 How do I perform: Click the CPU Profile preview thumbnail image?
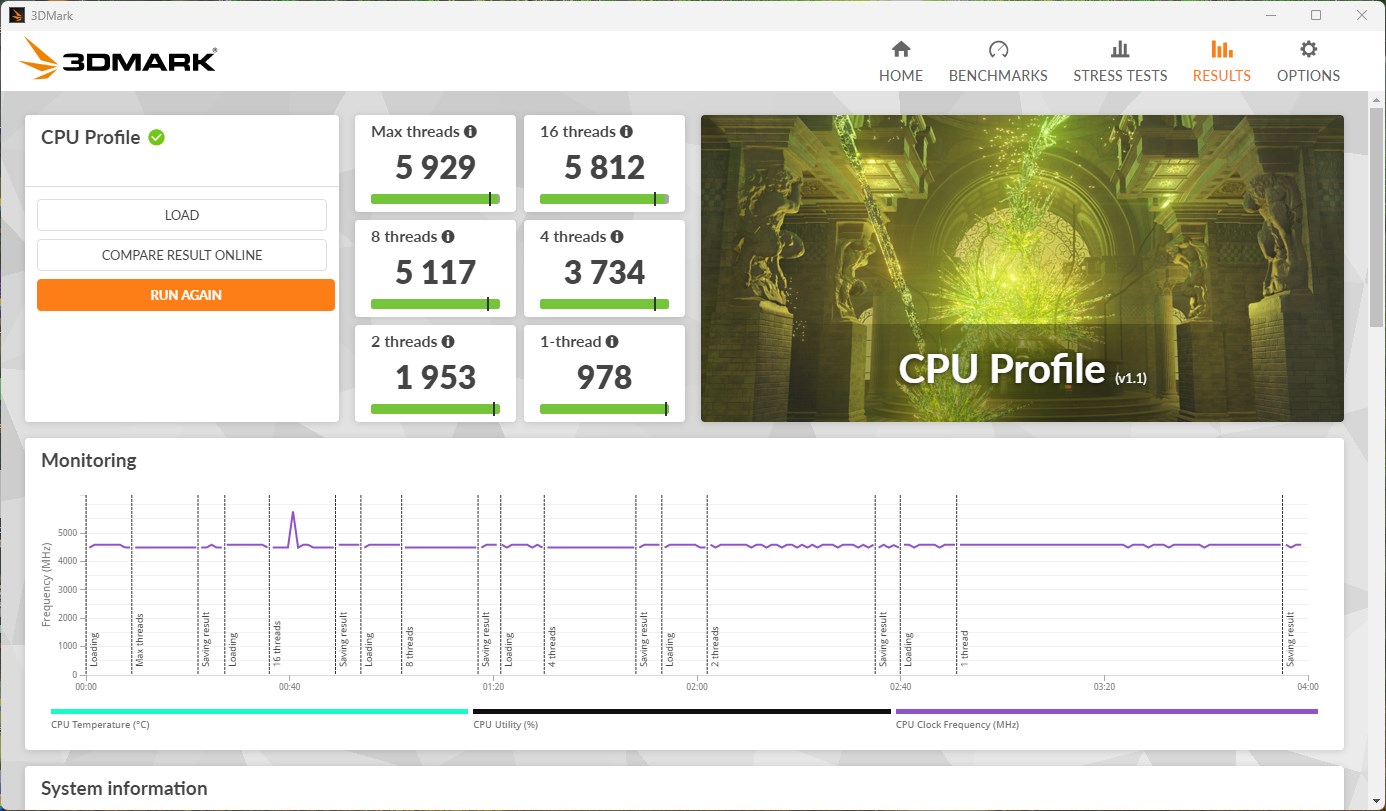click(x=1021, y=268)
